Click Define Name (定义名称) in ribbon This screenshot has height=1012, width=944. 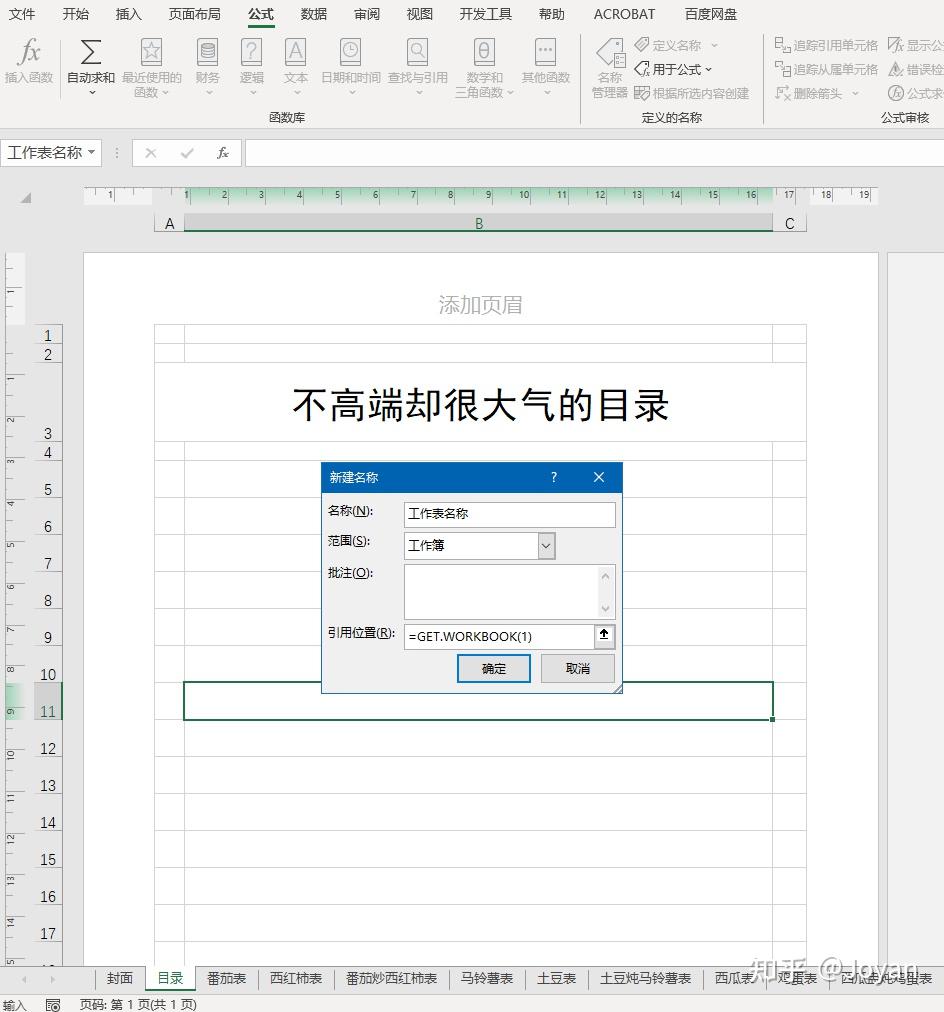(668, 45)
